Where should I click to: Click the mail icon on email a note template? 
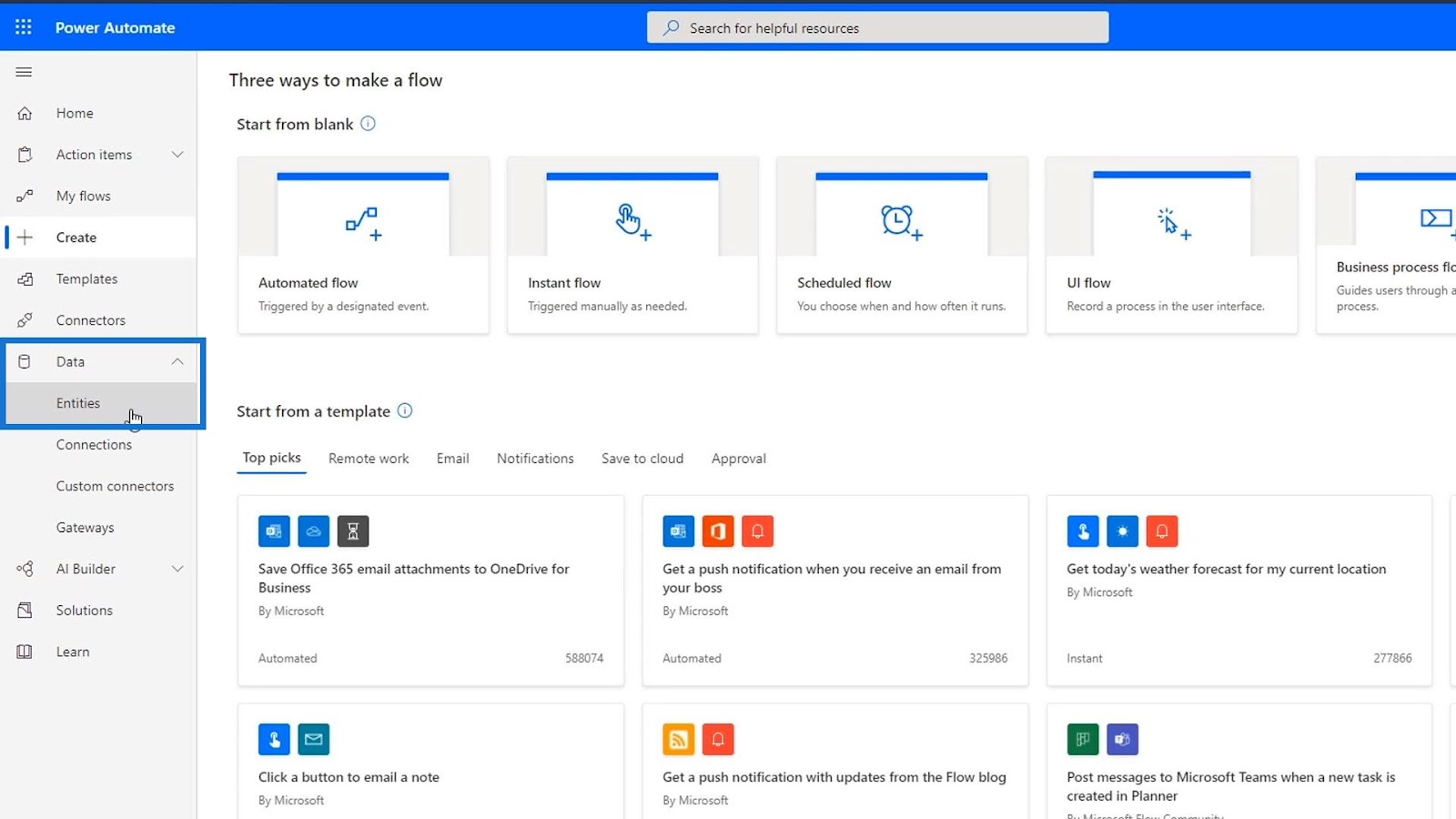(314, 740)
